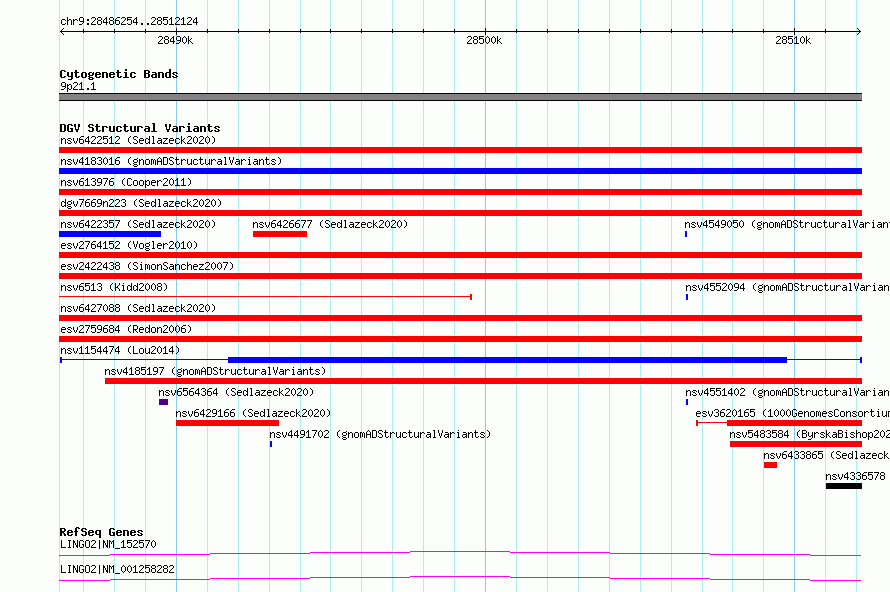The height and width of the screenshot is (592, 890).
Task: Click the nsv6422512 (Sedlazeck2020) variant label
Action: 138,140
